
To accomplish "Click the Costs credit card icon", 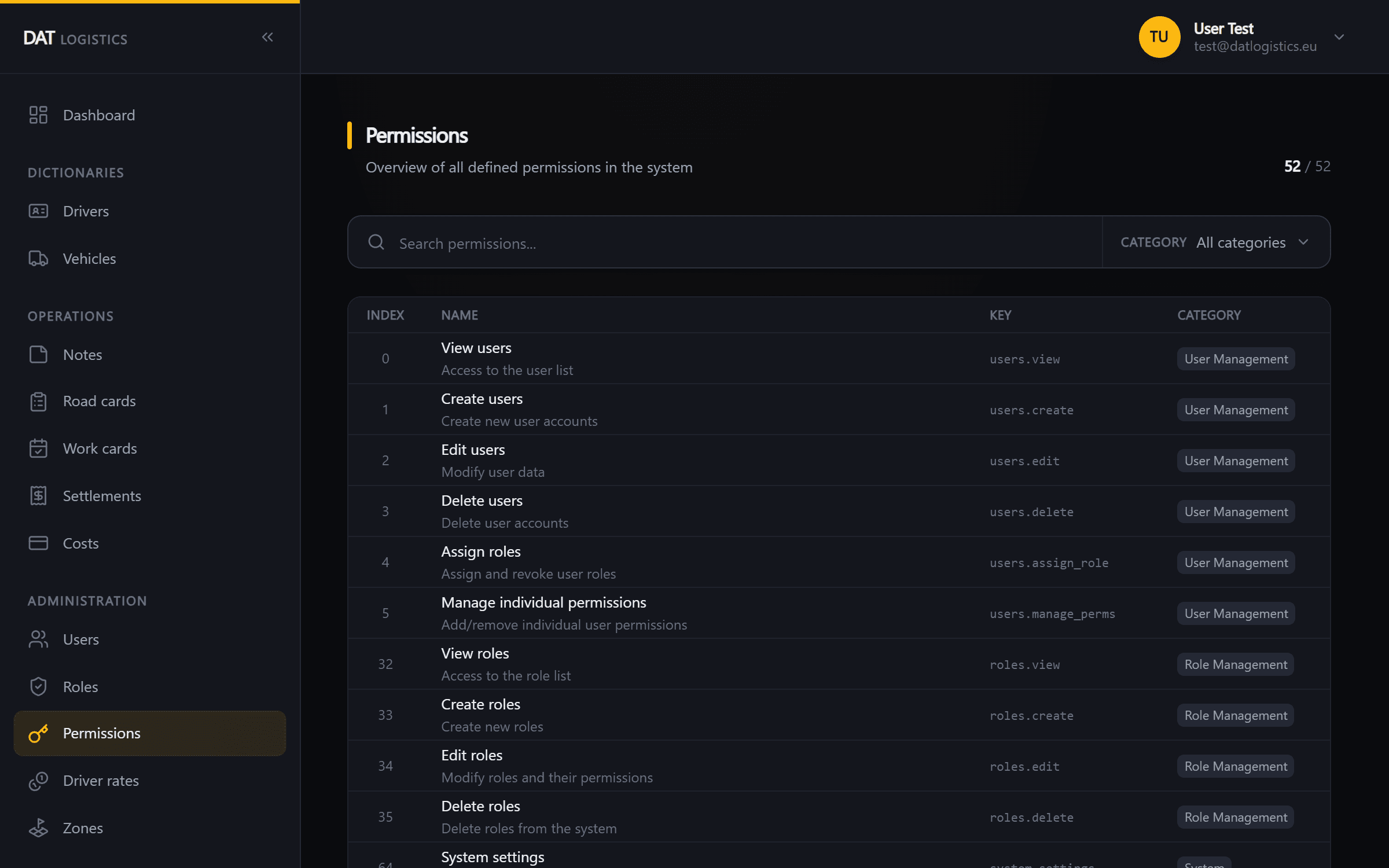I will point(38,543).
